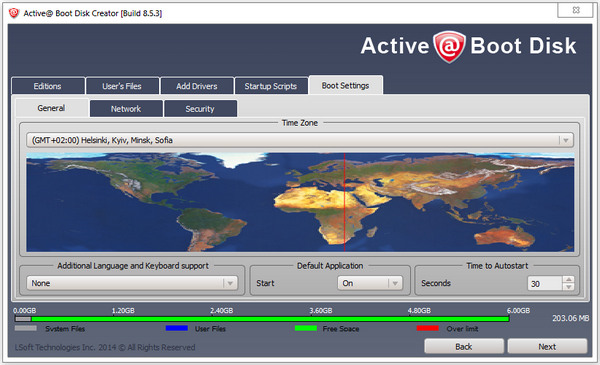This screenshot has height=365, width=600.
Task: Click the Next button
Action: [547, 347]
